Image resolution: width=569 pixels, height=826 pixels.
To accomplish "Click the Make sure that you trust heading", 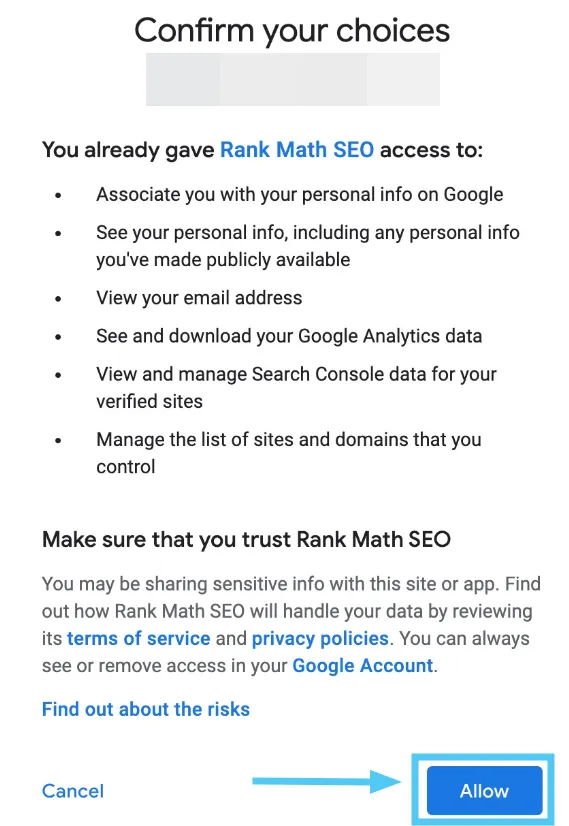I will point(246,539).
